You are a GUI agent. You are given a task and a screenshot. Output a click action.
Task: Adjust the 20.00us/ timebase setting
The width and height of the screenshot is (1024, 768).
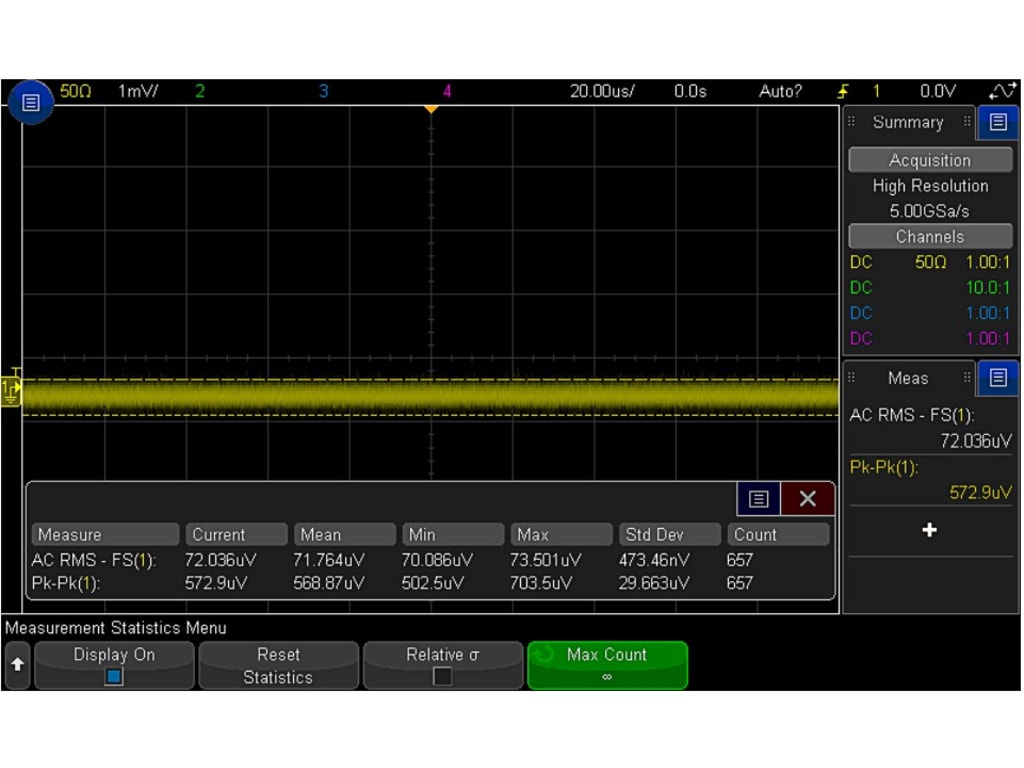tap(602, 91)
